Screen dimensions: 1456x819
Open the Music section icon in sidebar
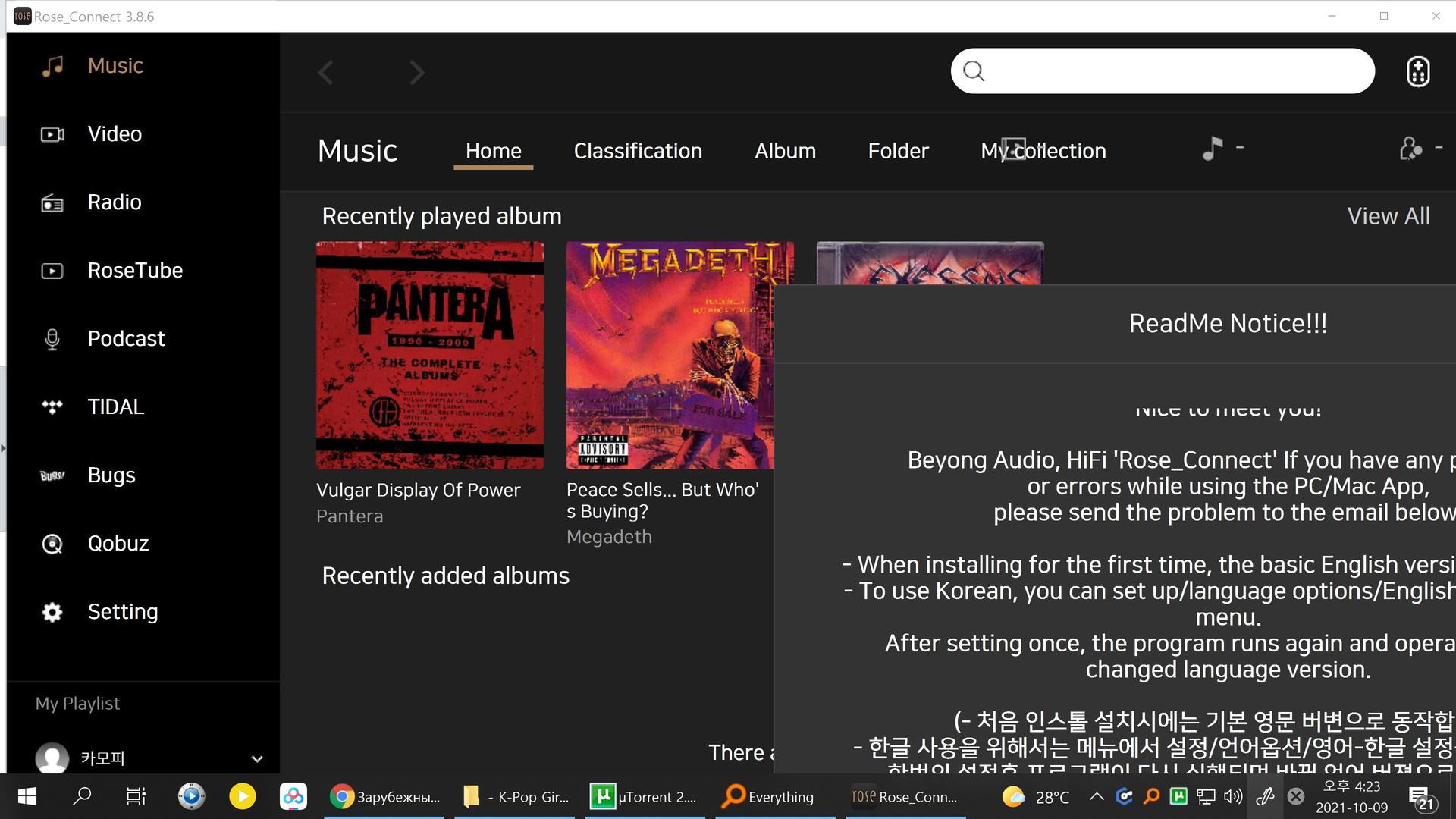(52, 66)
